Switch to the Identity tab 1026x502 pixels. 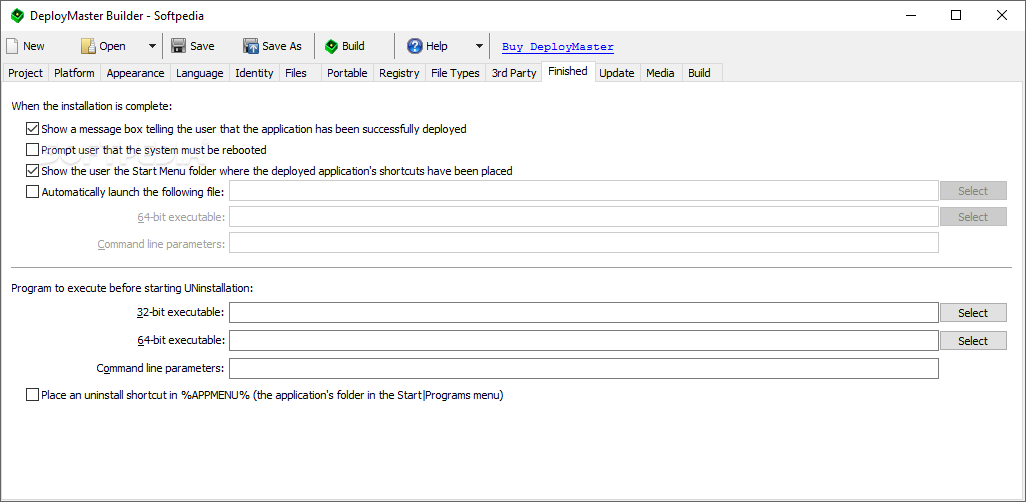[x=254, y=73]
